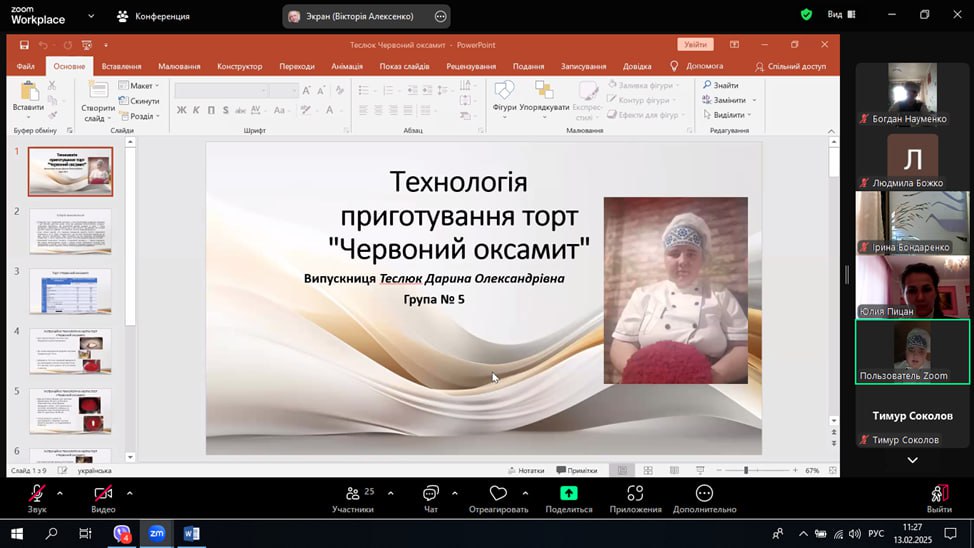
Task: Open the More options icon
Action: click(x=704, y=494)
